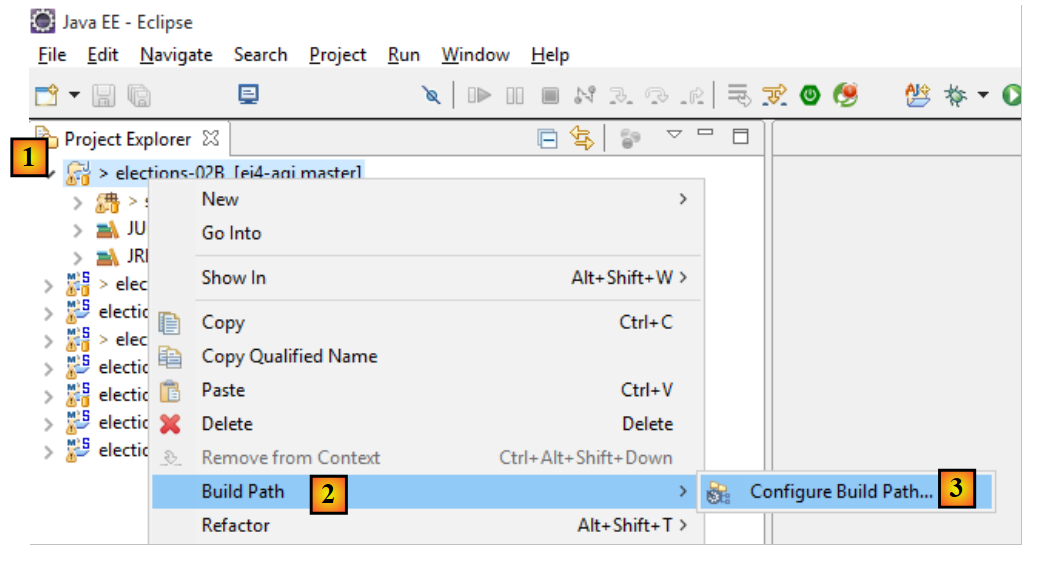Open the Project Explorer View Menu triangle
Viewport: 1045px width, 572px height.
pyautogui.click(x=674, y=135)
